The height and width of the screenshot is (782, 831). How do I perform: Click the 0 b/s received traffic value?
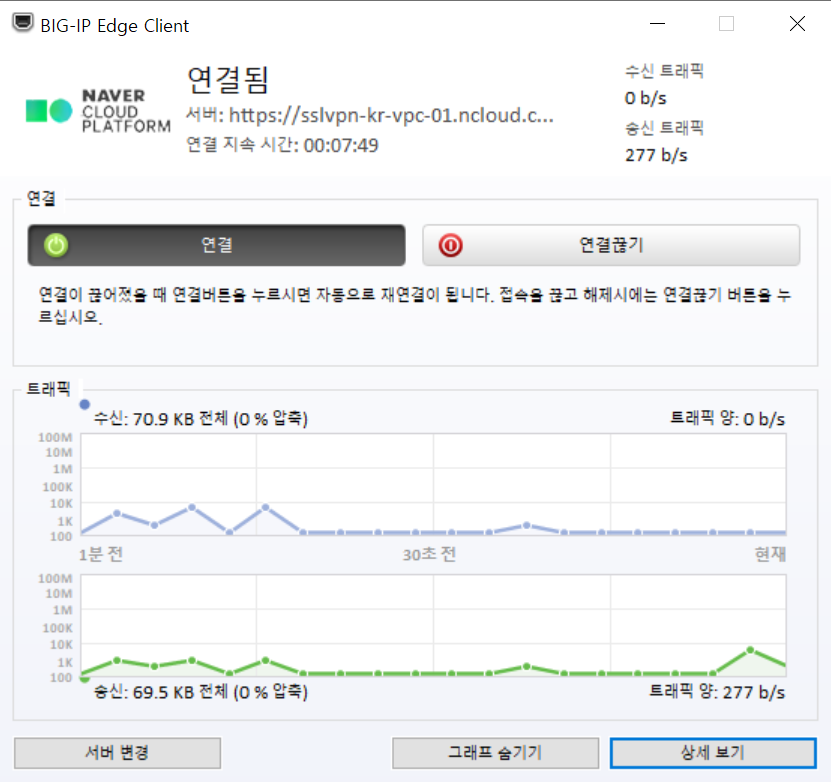(646, 98)
